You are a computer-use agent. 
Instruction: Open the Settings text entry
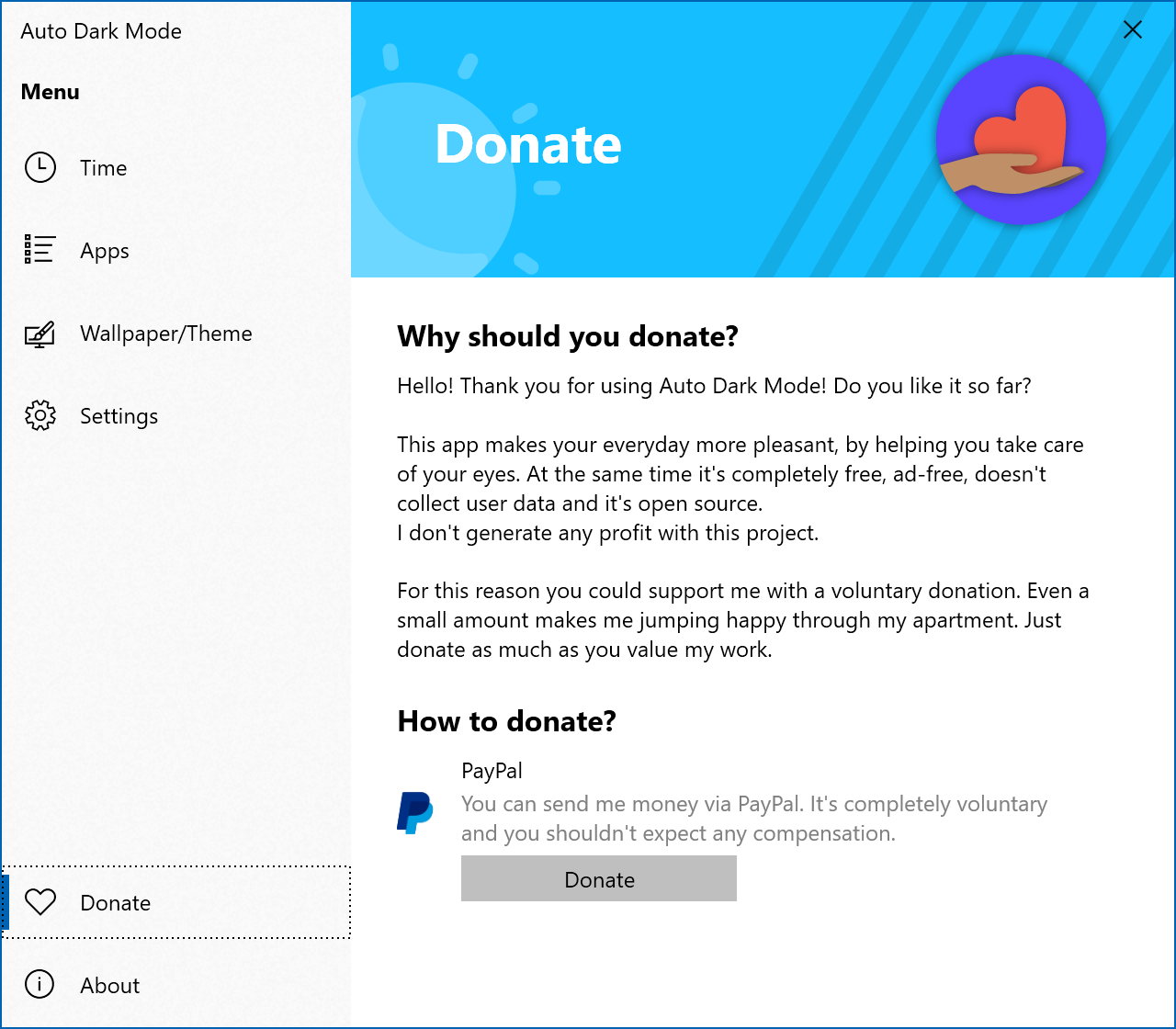pos(119,416)
